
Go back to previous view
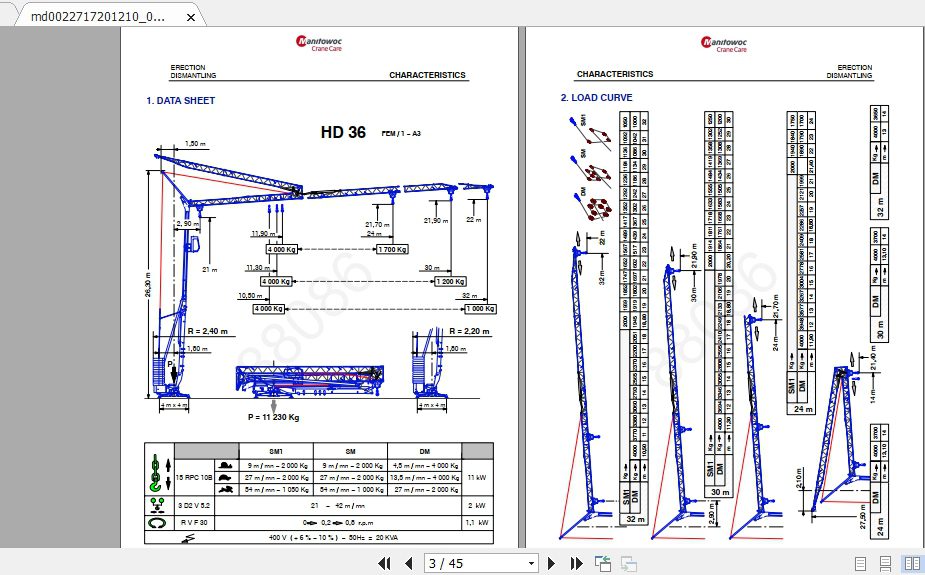tap(602, 564)
